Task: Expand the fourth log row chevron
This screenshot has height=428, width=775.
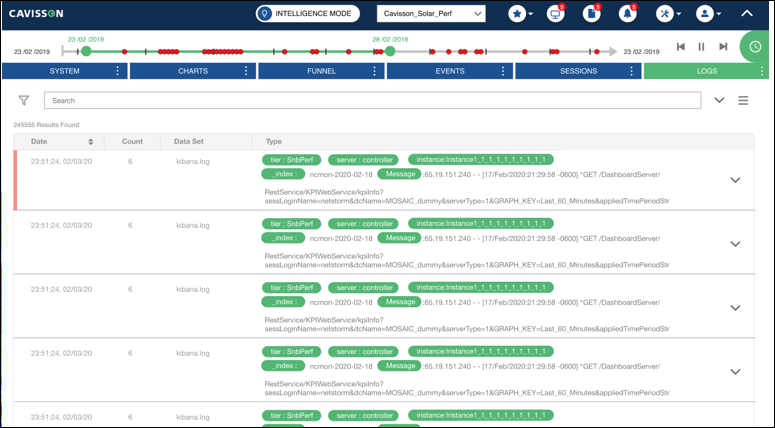Action: [735, 372]
